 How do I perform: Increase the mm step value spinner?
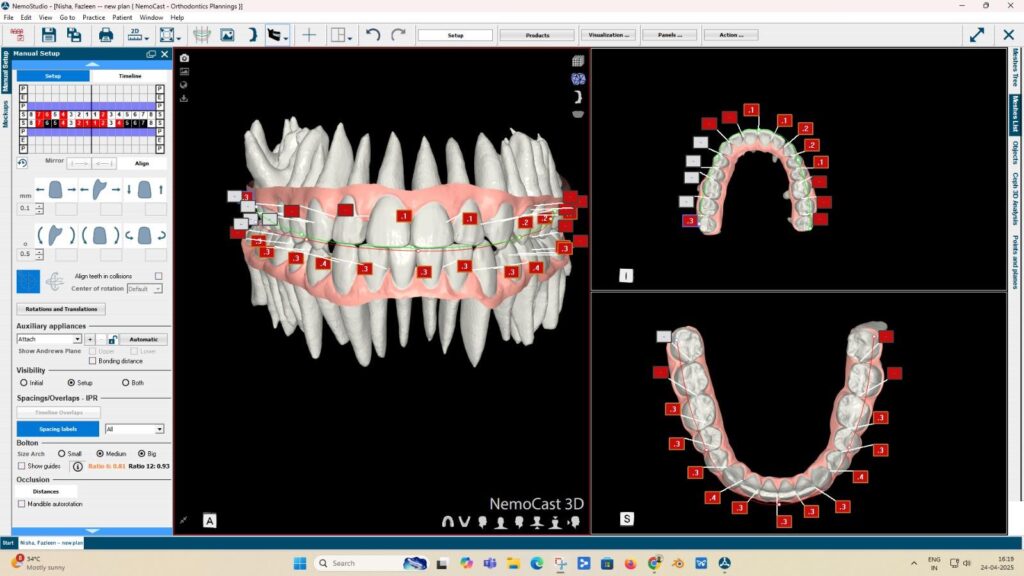39,206
